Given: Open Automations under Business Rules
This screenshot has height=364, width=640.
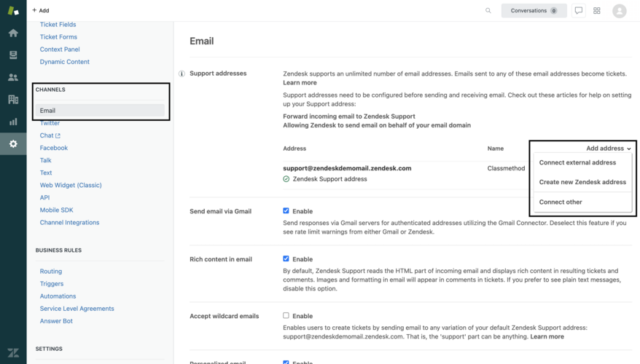Looking at the screenshot, I should [58, 296].
